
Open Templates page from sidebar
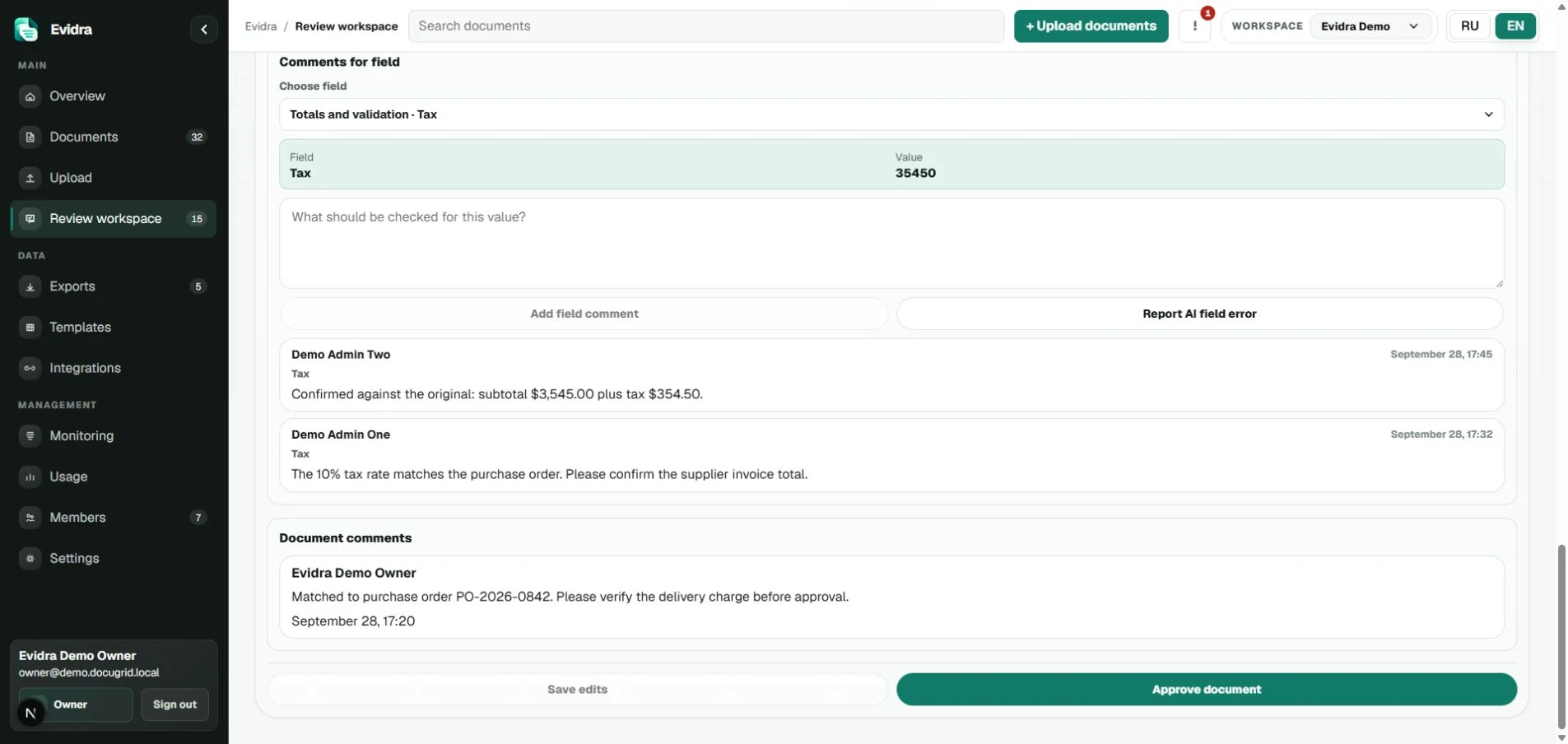[x=114, y=328]
